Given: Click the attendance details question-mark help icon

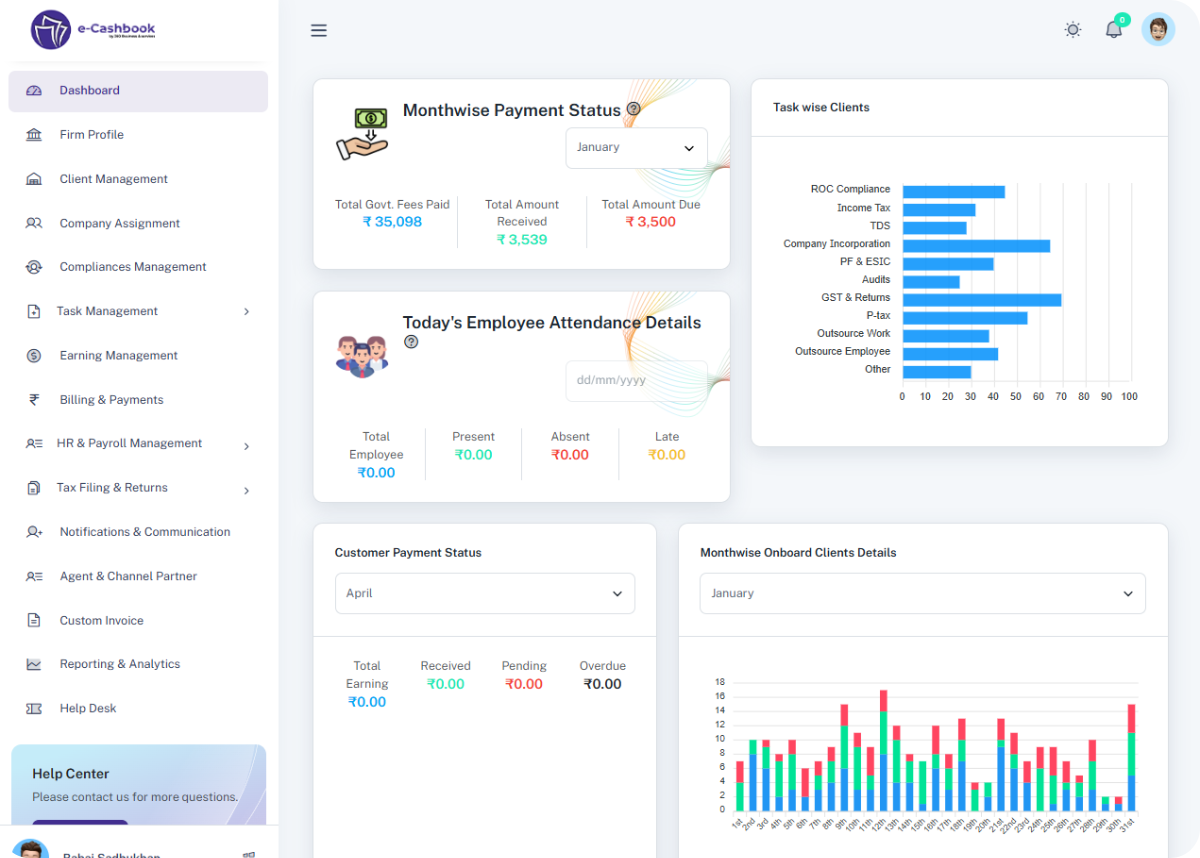Looking at the screenshot, I should [x=411, y=342].
